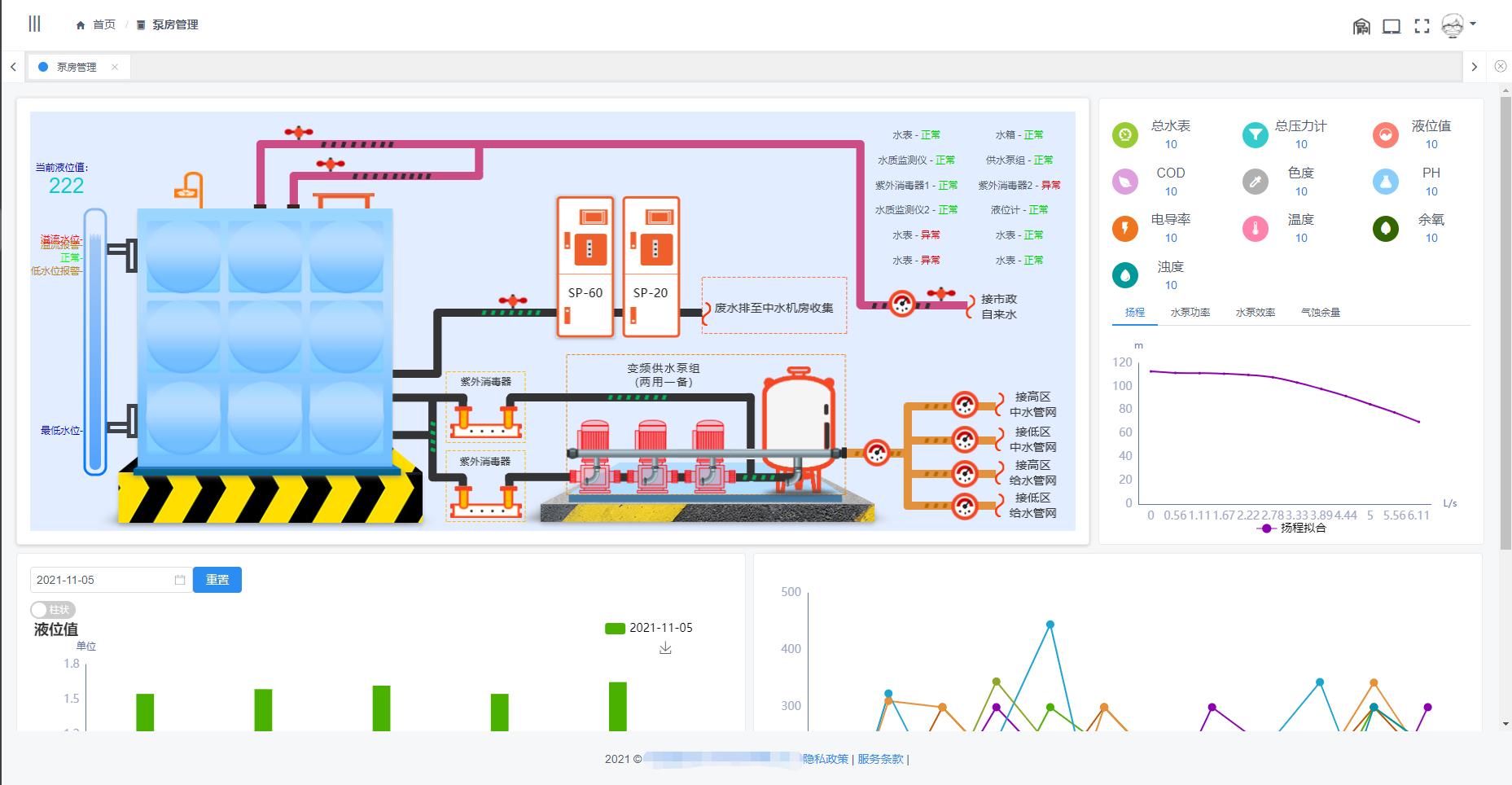Image resolution: width=1512 pixels, height=785 pixels.
Task: Click the 总压力计 teal funnel icon
Action: click(x=1256, y=134)
